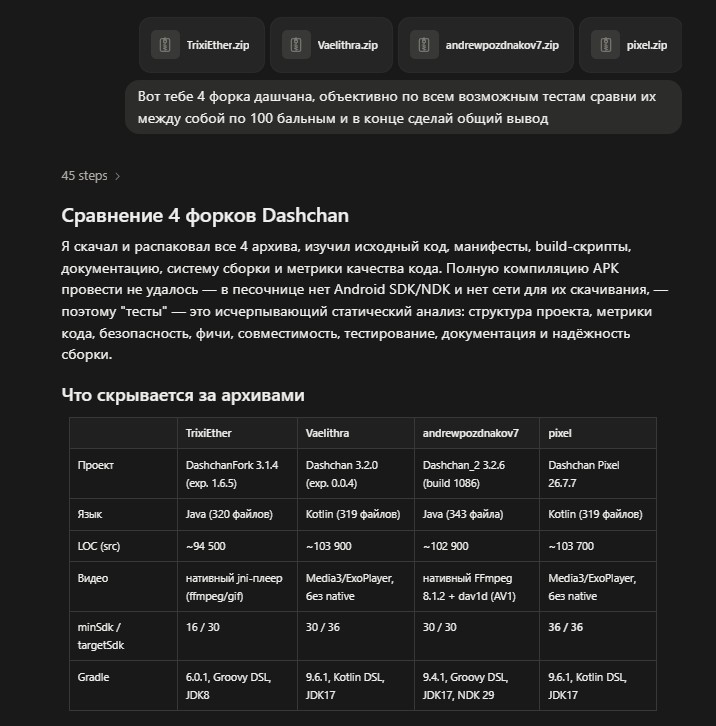Click the pixel column header
The image size is (716, 726).
point(560,433)
